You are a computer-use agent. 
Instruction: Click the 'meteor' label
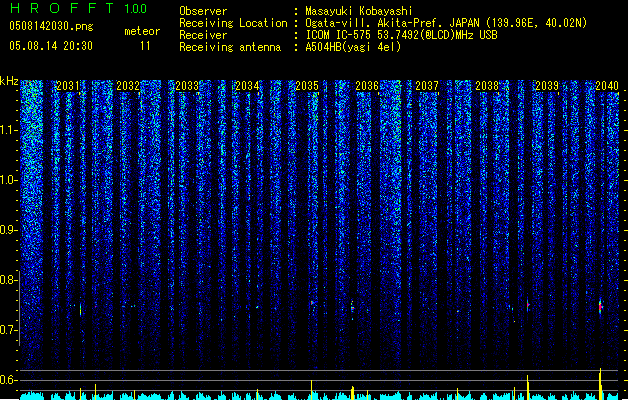(142, 31)
